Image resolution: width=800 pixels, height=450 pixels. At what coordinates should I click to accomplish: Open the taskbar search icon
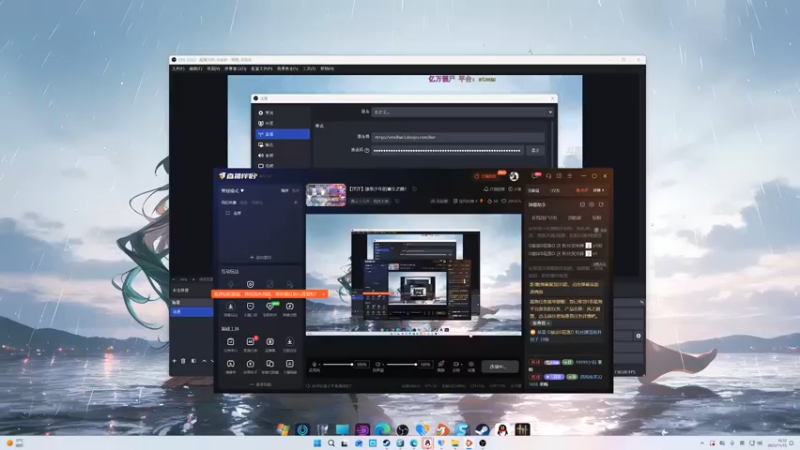click(x=331, y=443)
